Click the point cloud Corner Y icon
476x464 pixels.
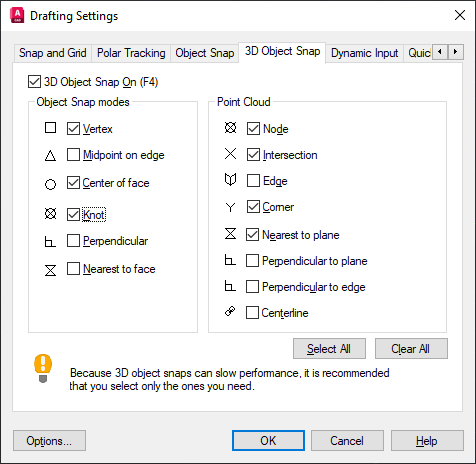[x=230, y=207]
